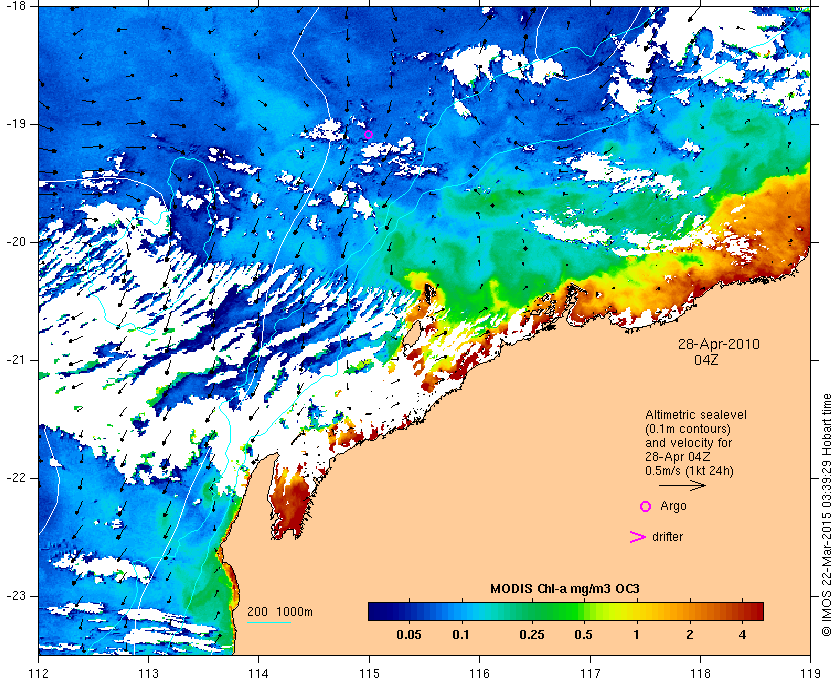Click the 28-Apr-2010 date label
This screenshot has width=840, height=680.
click(x=719, y=344)
